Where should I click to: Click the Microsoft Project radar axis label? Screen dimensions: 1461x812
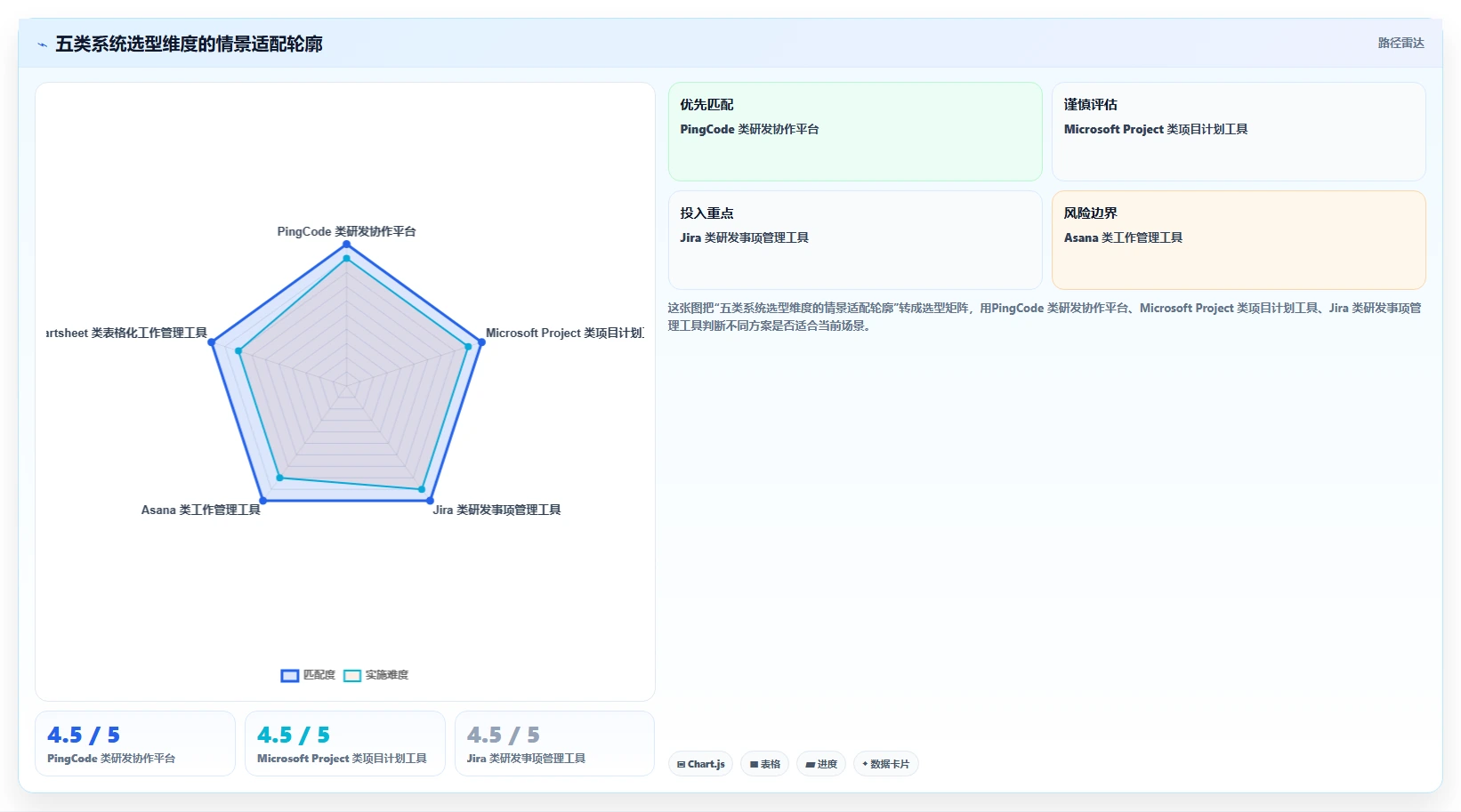[x=564, y=333]
